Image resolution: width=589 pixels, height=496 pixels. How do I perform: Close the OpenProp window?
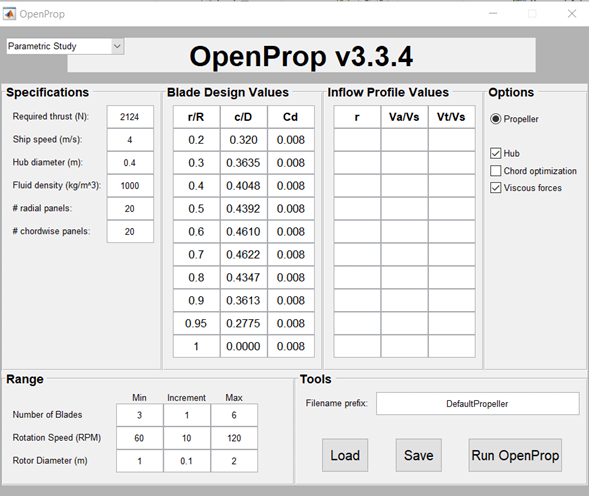[x=572, y=14]
